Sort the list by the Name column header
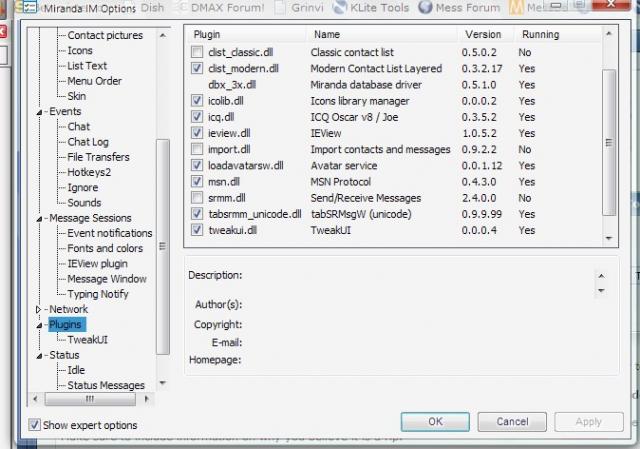The width and height of the screenshot is (640, 449). tap(327, 34)
